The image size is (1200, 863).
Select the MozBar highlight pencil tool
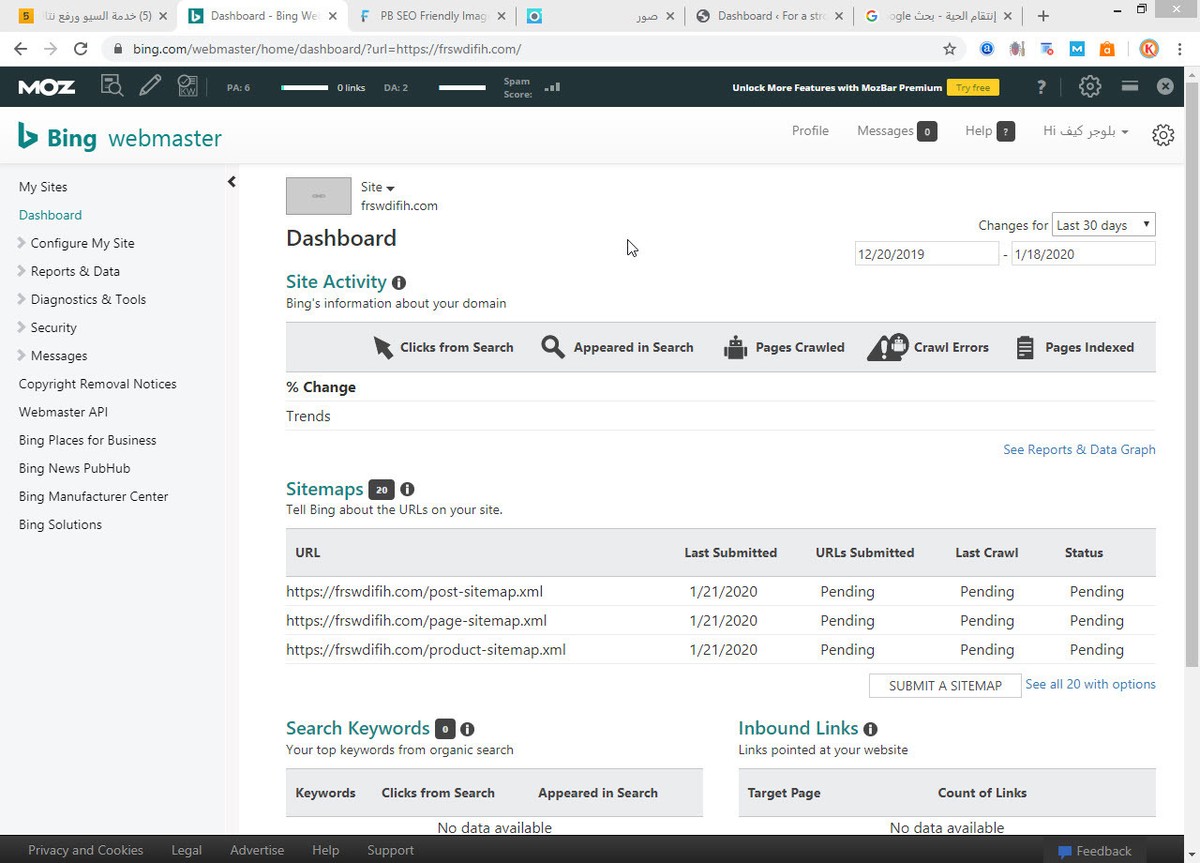(x=150, y=87)
